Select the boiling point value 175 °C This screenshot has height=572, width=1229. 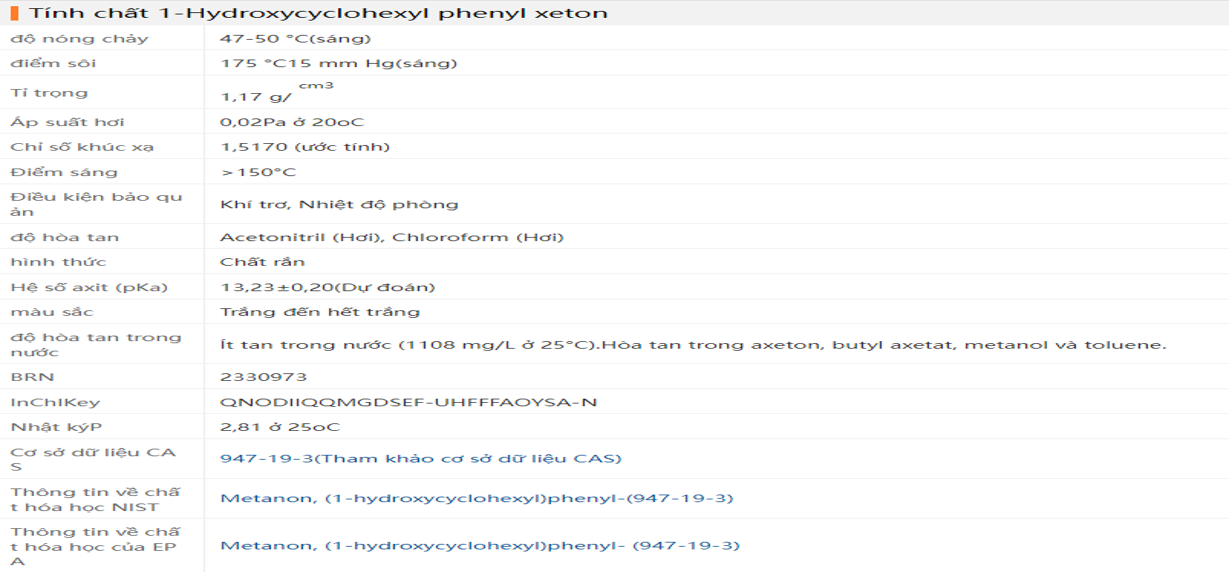pos(338,63)
